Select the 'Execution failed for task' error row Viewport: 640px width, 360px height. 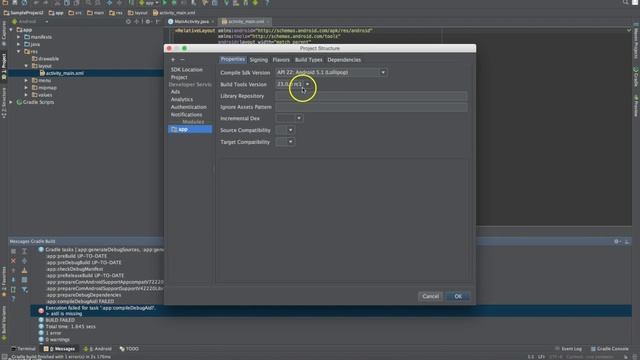[331, 311]
